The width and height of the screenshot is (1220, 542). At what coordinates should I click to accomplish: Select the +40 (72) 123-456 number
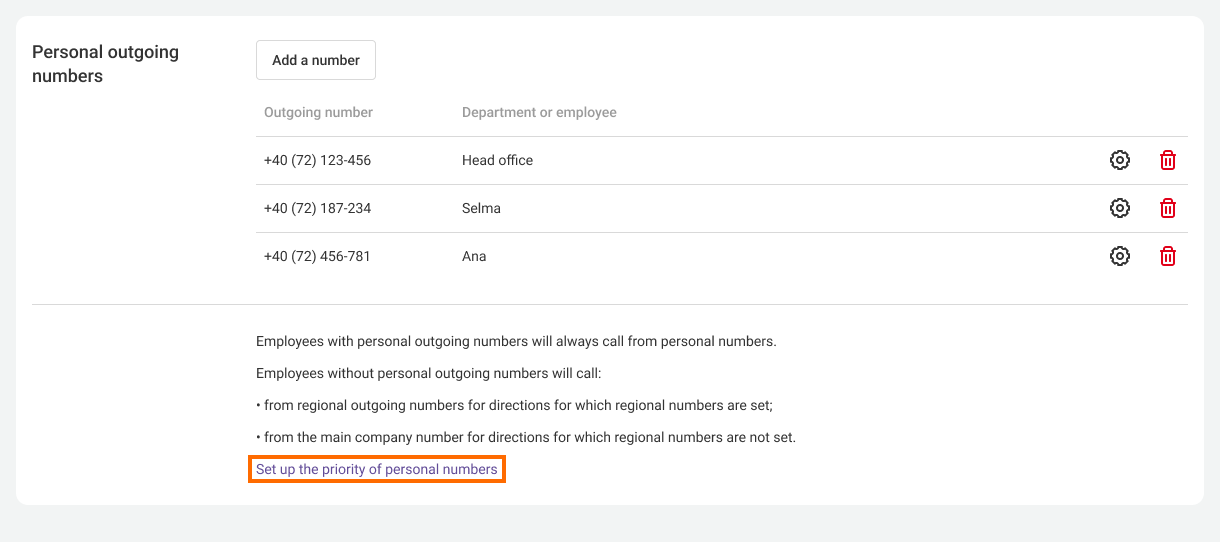click(317, 160)
